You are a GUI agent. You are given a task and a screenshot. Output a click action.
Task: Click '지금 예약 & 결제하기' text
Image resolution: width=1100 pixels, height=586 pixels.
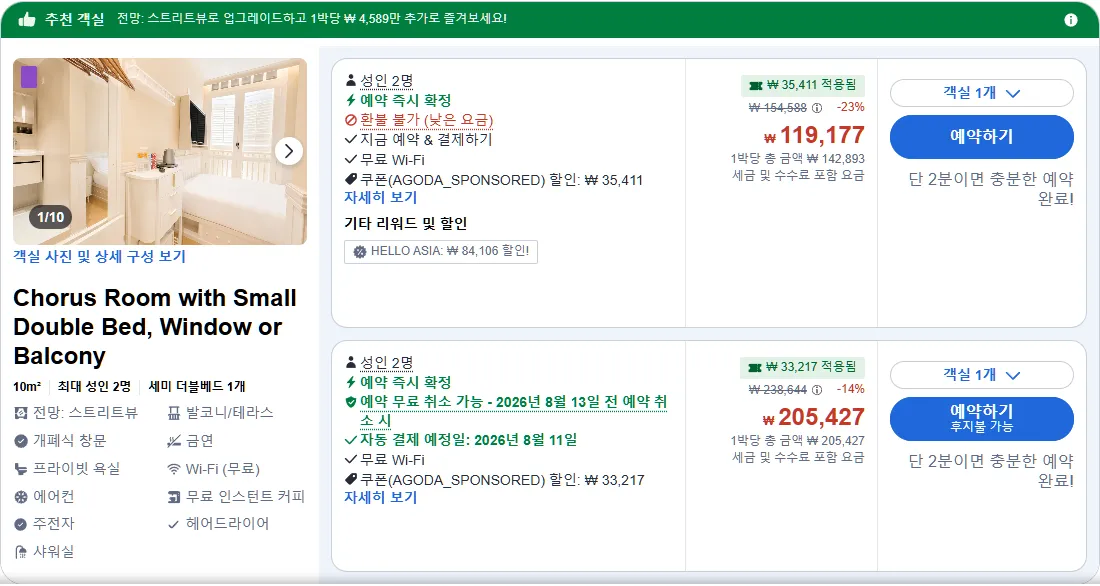426,140
